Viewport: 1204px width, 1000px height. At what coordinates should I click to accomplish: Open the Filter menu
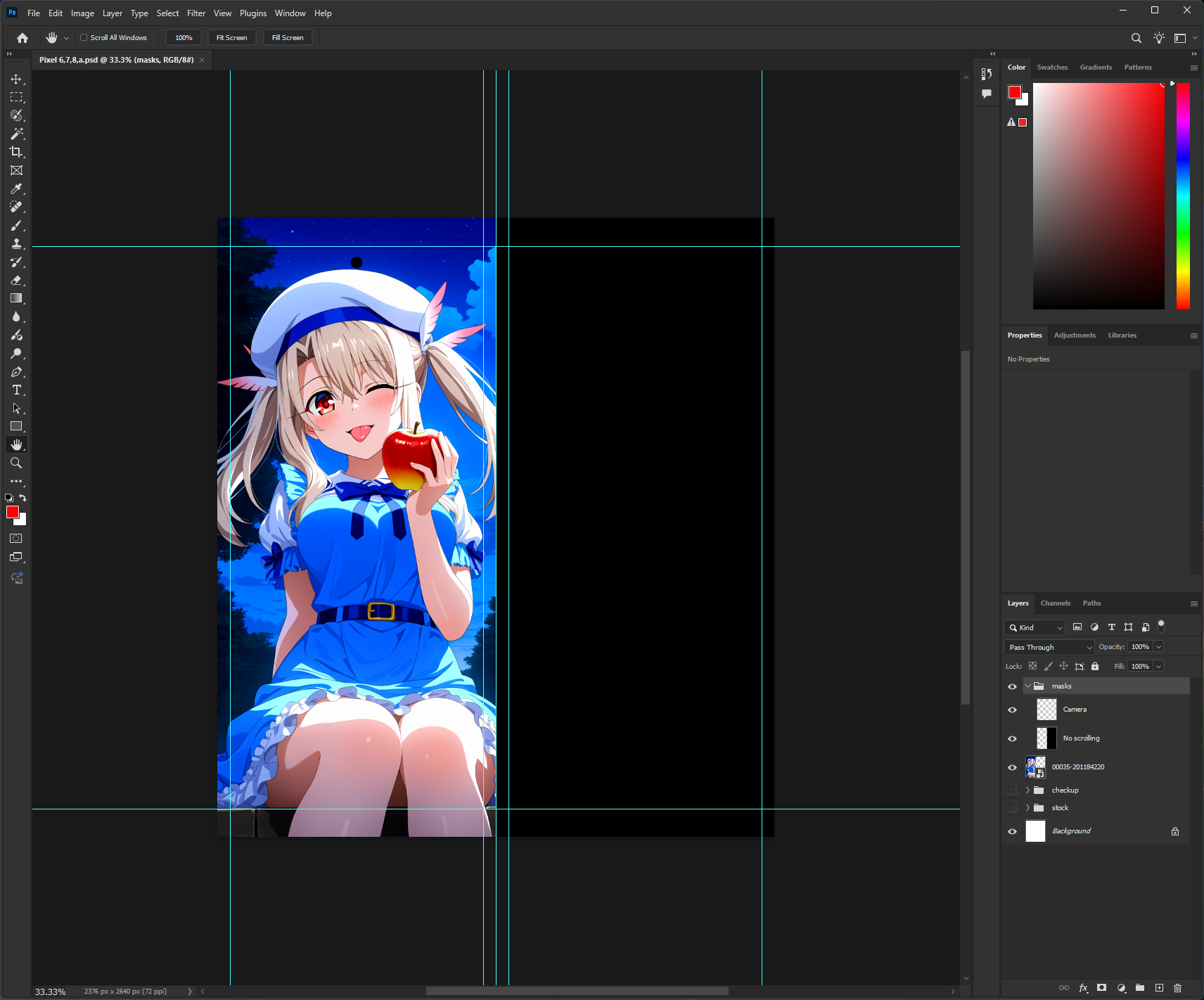pyautogui.click(x=196, y=13)
